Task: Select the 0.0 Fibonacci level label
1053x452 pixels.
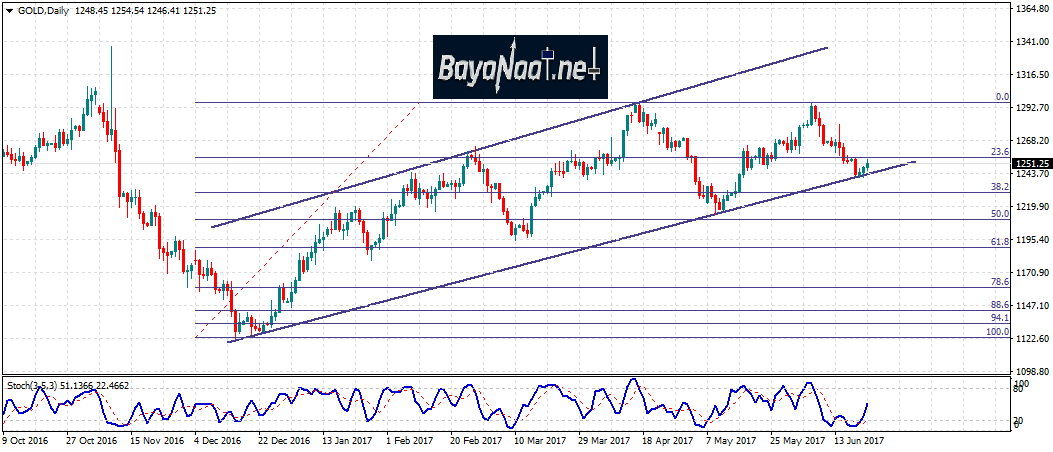Action: [x=1002, y=97]
